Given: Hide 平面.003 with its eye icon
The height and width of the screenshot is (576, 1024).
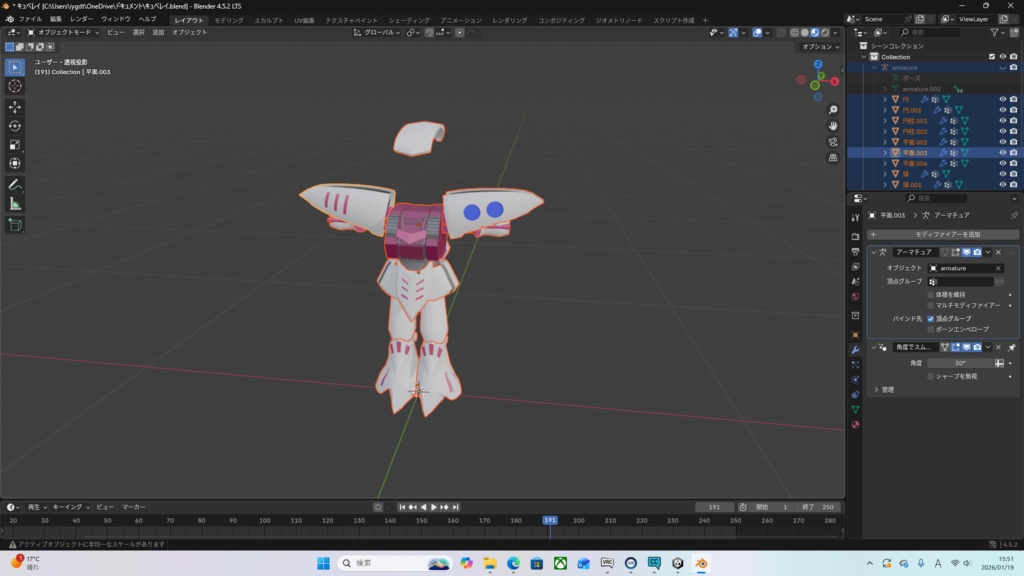Looking at the screenshot, I should (1002, 152).
